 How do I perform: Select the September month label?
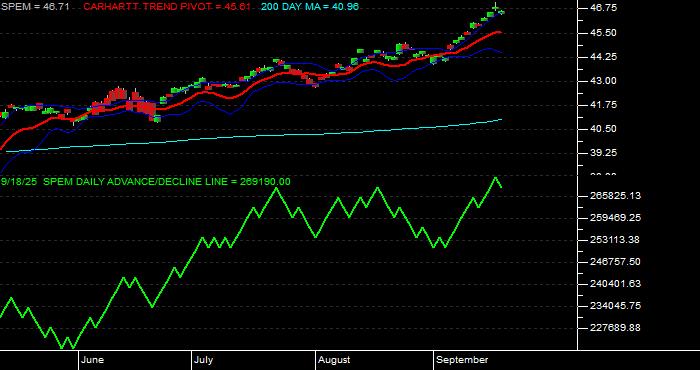[462, 360]
